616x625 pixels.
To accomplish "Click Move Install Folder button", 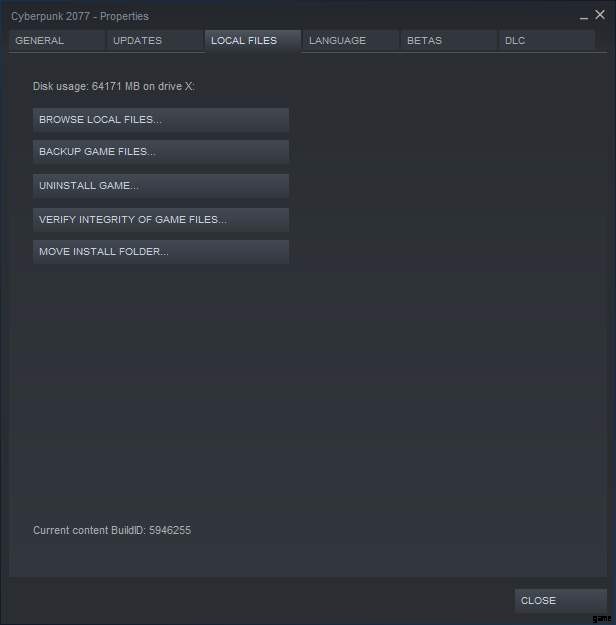I will point(161,252).
